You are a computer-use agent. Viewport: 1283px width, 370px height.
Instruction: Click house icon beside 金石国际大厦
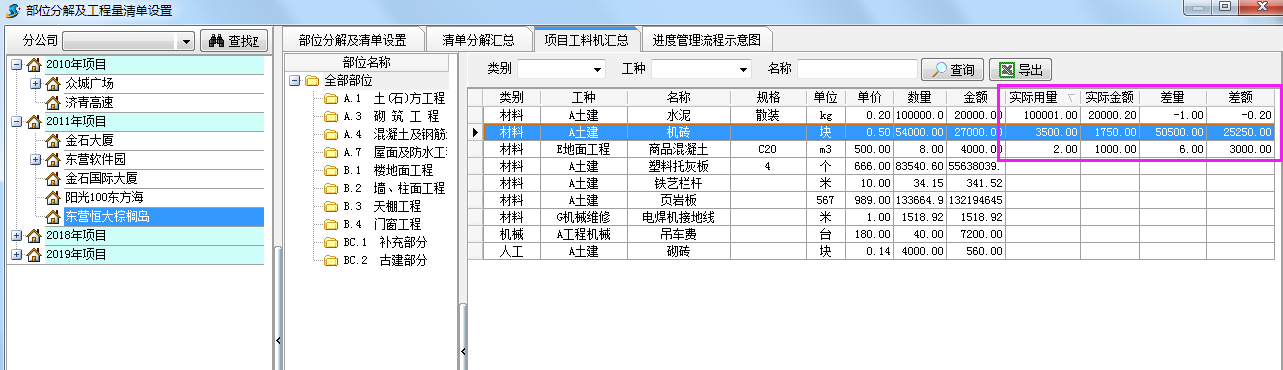coord(54,178)
